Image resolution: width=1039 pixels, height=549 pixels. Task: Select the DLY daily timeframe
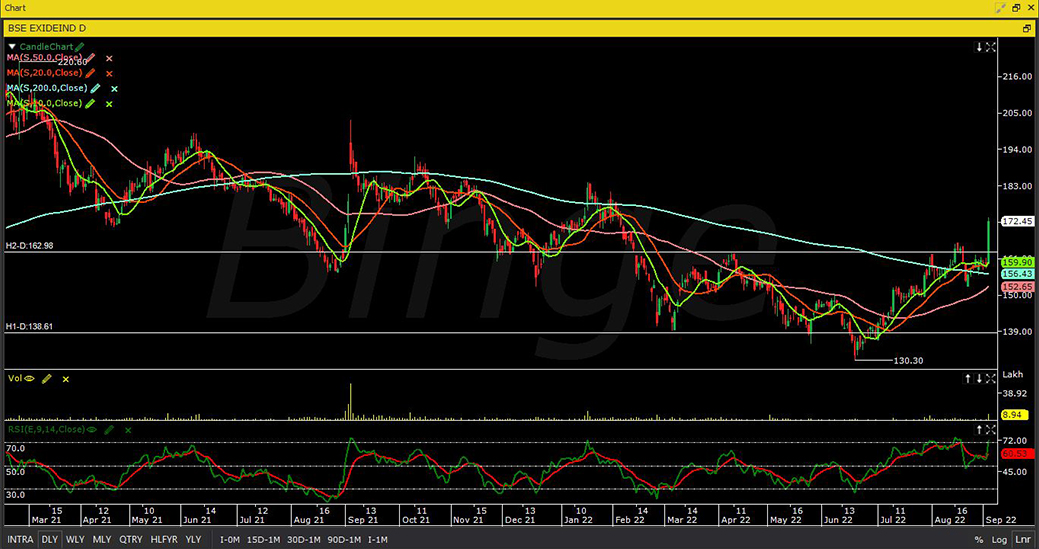click(50, 540)
